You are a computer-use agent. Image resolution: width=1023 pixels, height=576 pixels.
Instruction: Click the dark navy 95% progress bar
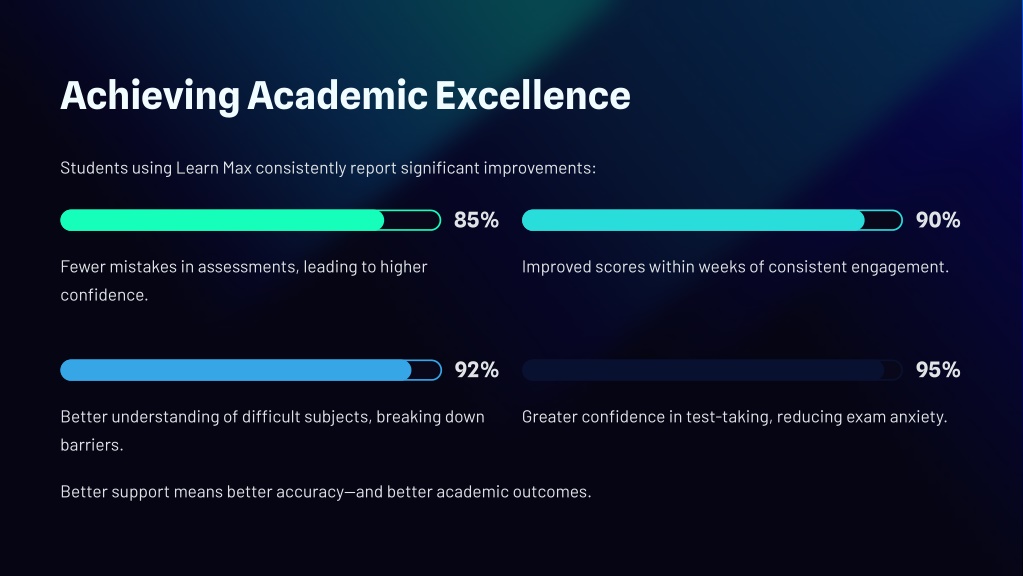pos(712,370)
